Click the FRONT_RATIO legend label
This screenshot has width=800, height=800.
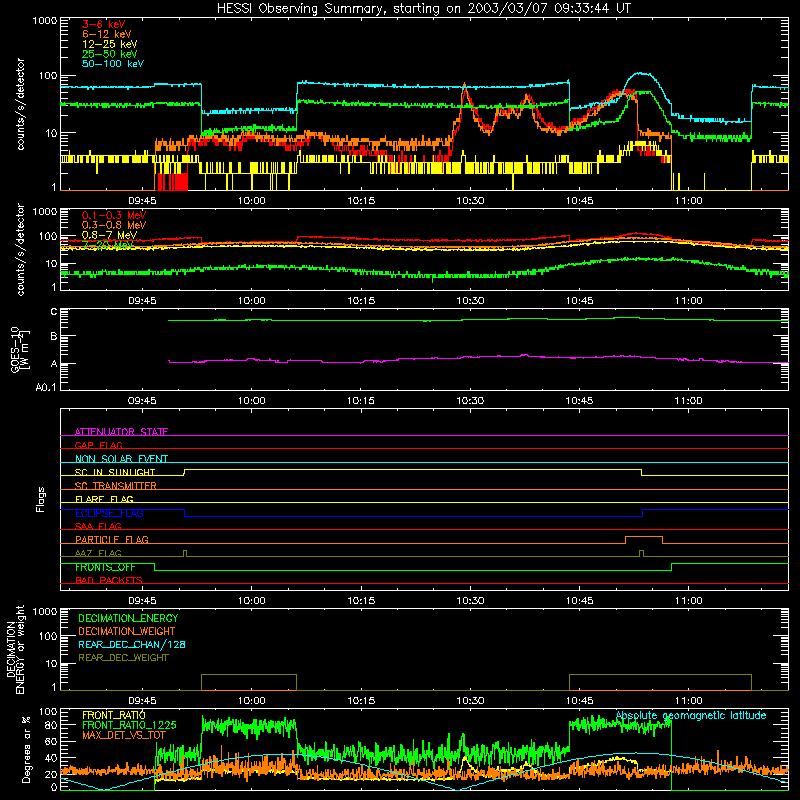(x=114, y=715)
